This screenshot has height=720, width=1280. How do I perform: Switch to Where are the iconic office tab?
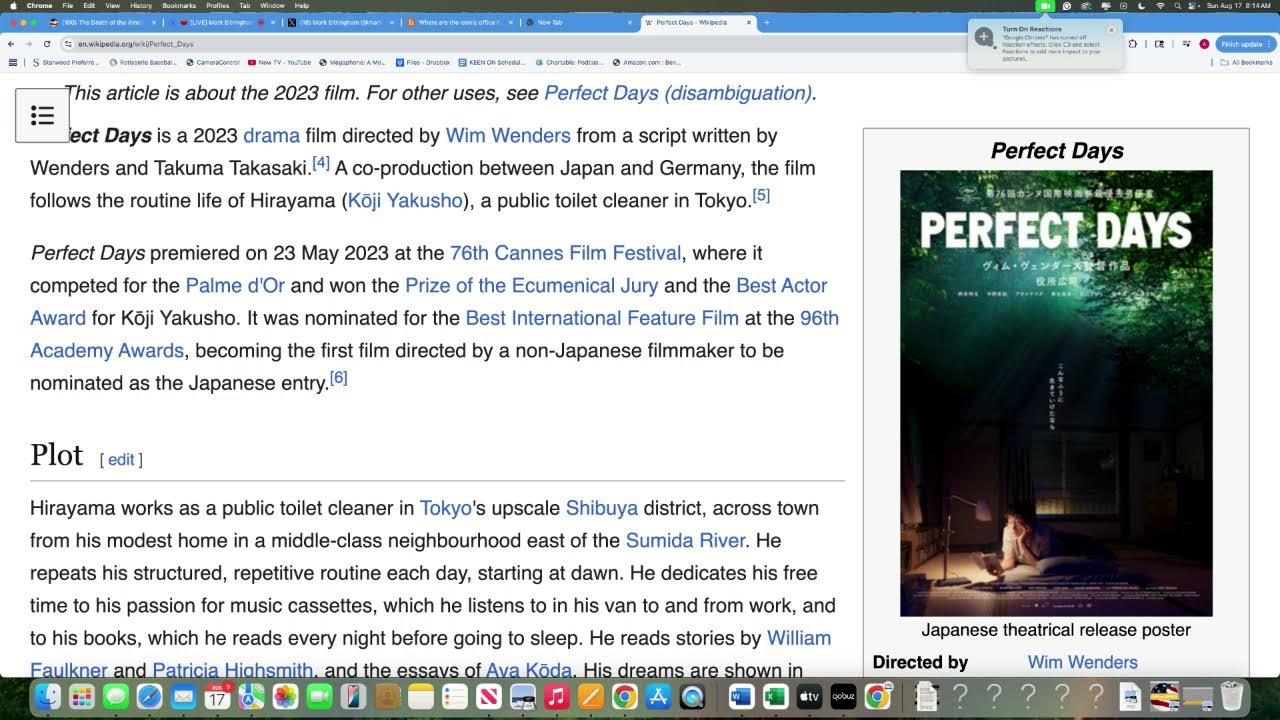(460, 22)
